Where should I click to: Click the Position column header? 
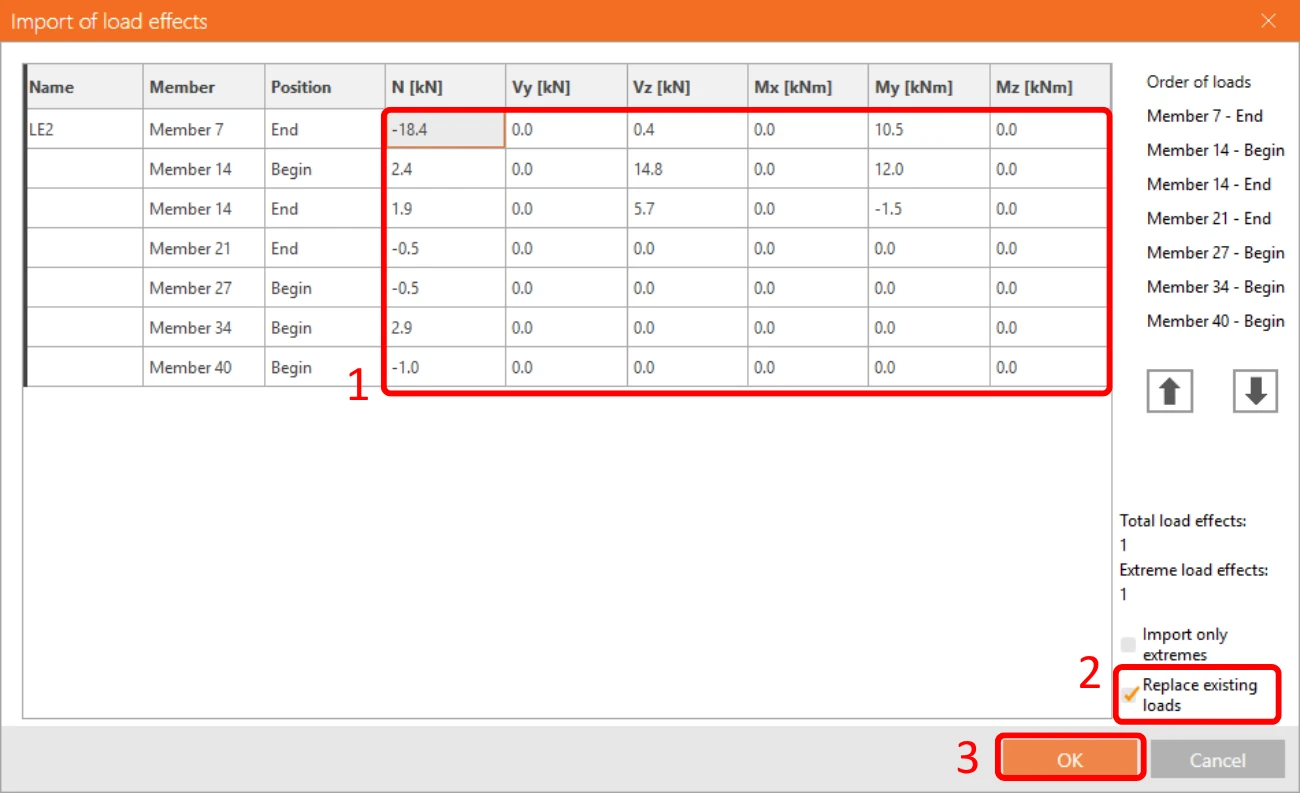[325, 87]
